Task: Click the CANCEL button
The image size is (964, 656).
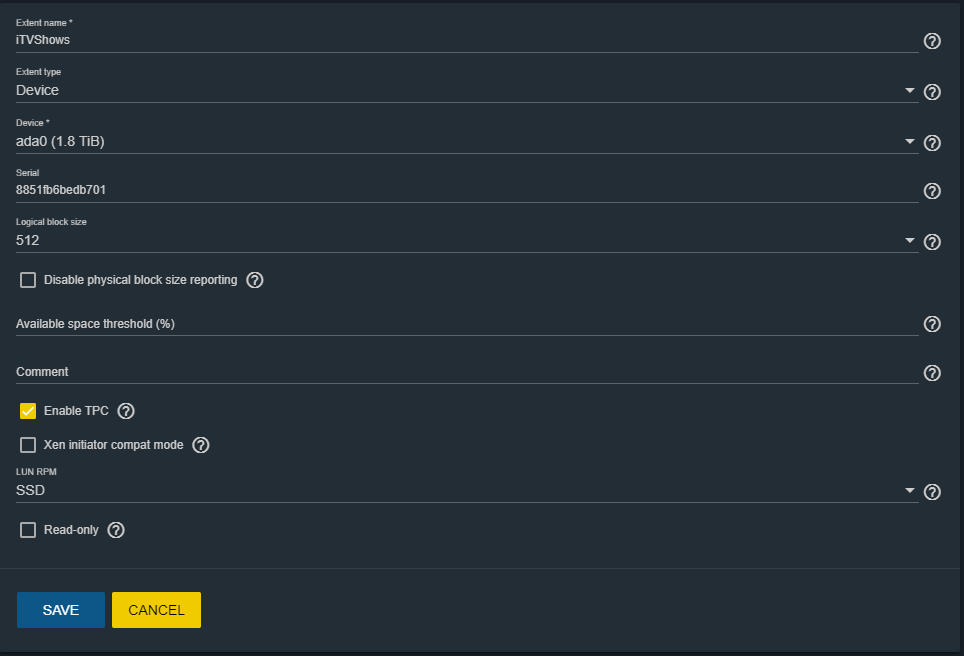Action: click(x=156, y=610)
